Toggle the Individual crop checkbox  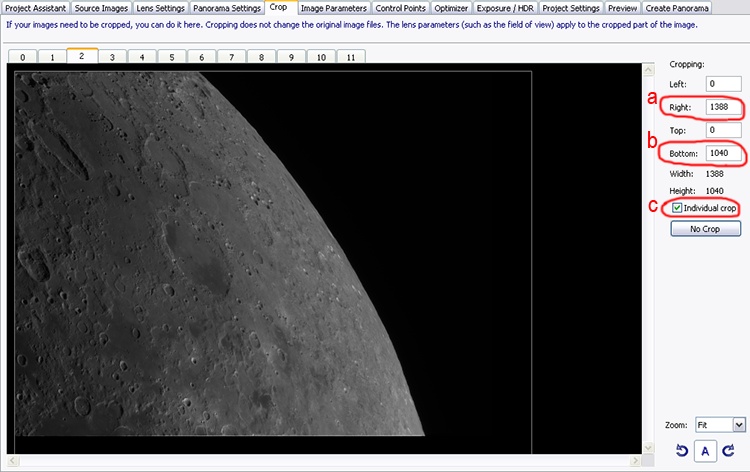(x=679, y=208)
